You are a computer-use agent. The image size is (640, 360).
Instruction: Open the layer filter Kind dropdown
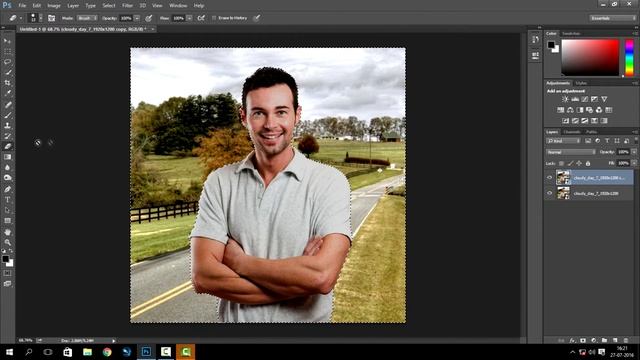pos(564,141)
